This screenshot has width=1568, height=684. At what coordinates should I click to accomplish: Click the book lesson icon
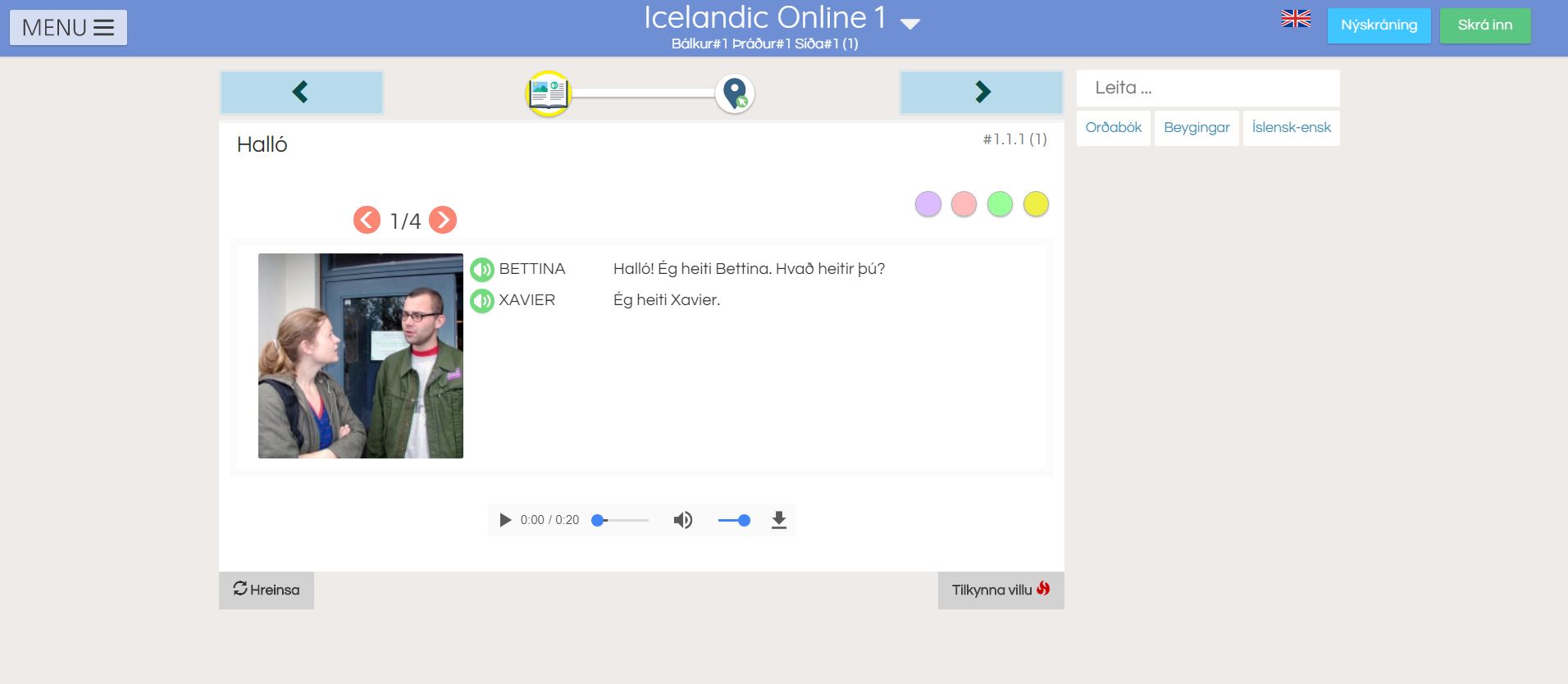548,93
